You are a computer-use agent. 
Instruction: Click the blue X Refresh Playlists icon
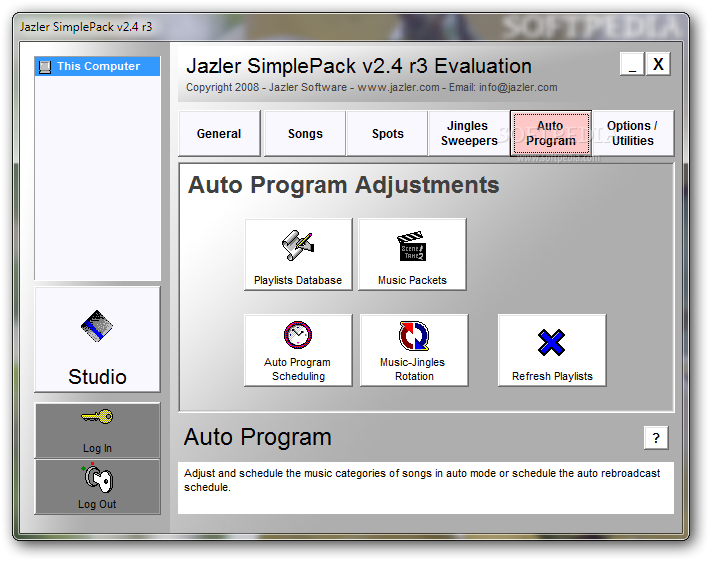[551, 342]
